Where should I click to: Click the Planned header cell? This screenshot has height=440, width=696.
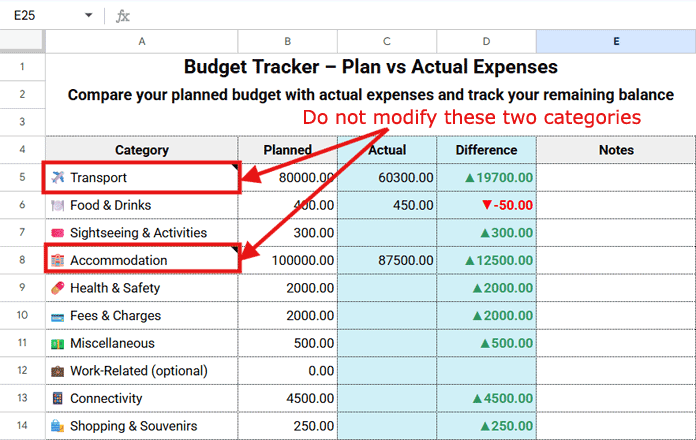click(x=288, y=150)
